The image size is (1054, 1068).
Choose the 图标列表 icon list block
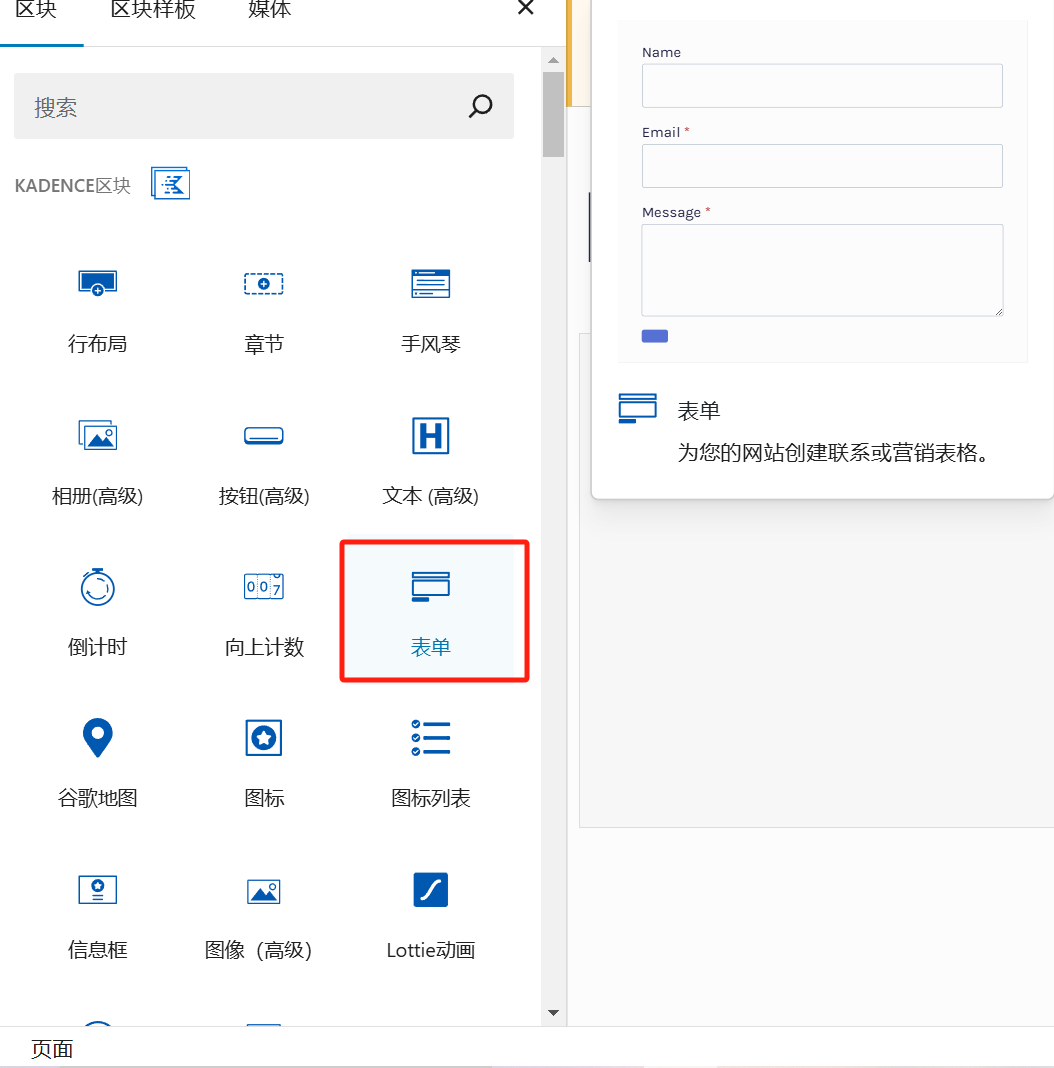coord(430,738)
